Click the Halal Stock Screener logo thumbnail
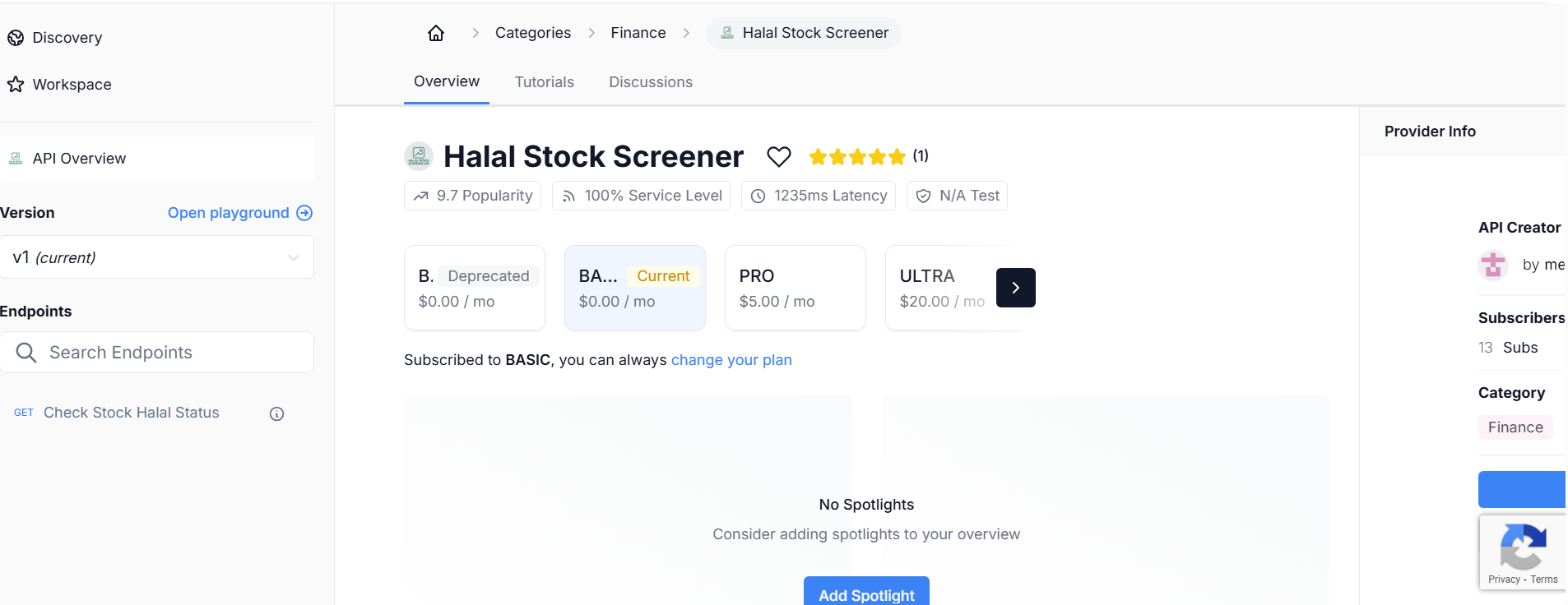Viewport: 1568px width, 605px height. point(418,156)
